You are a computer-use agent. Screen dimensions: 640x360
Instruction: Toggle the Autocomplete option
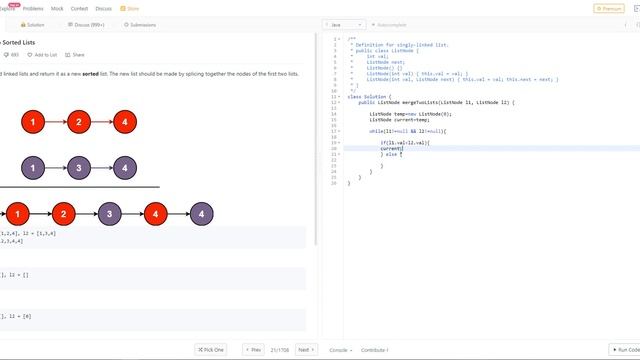(389, 25)
